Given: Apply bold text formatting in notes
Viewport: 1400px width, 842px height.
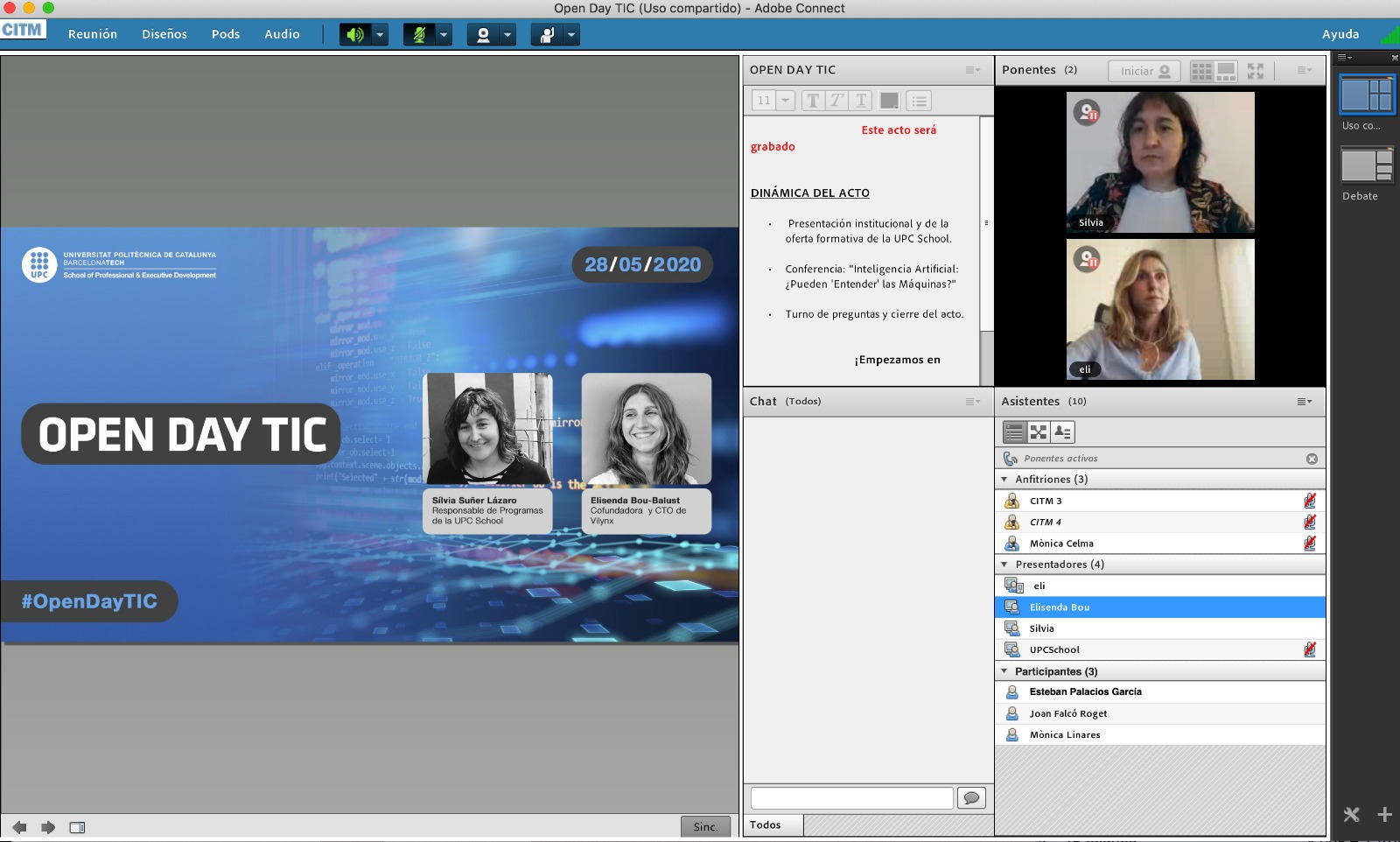Looking at the screenshot, I should click(813, 101).
